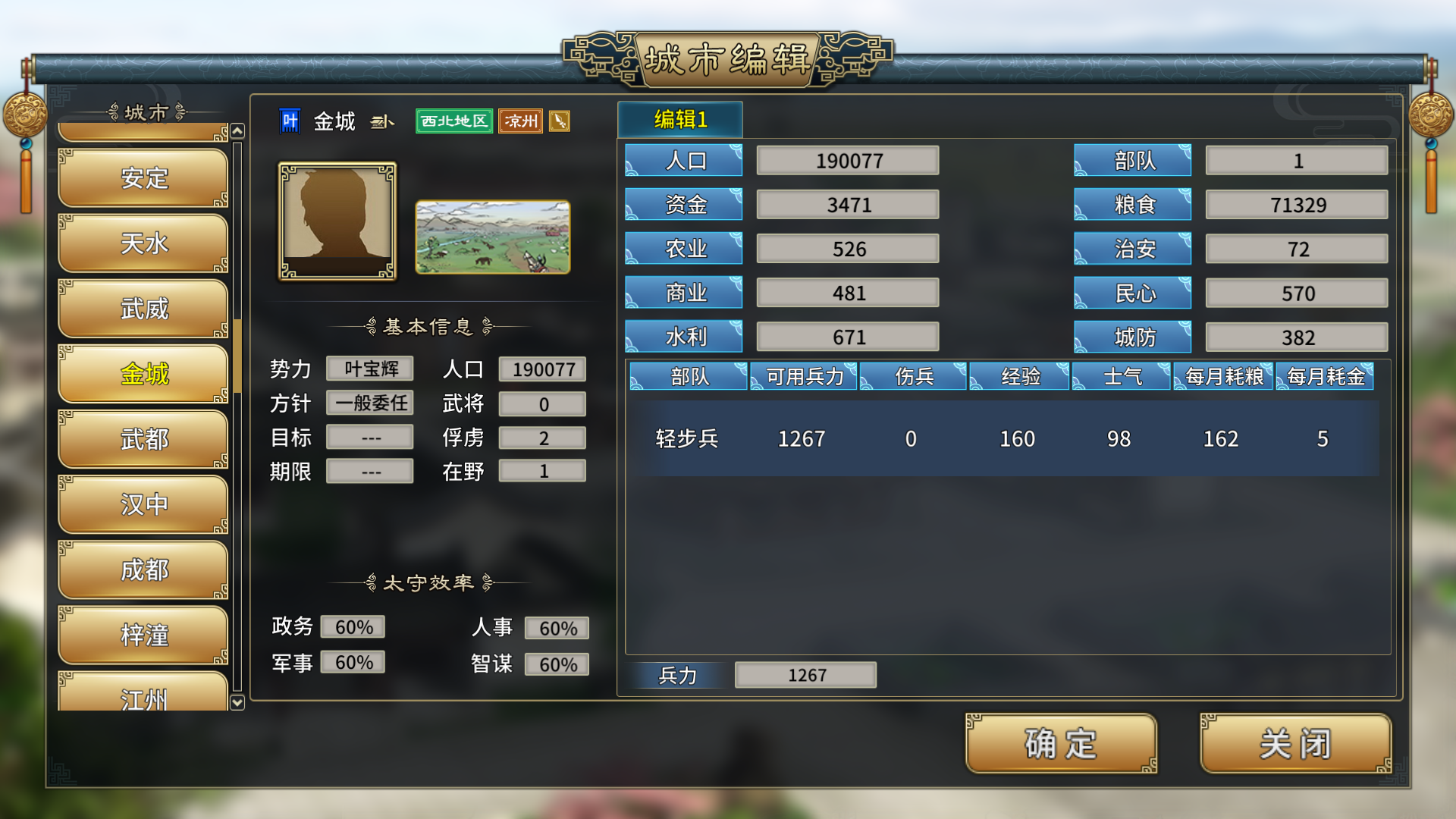Click the small icon beside 金城 name

(x=381, y=121)
